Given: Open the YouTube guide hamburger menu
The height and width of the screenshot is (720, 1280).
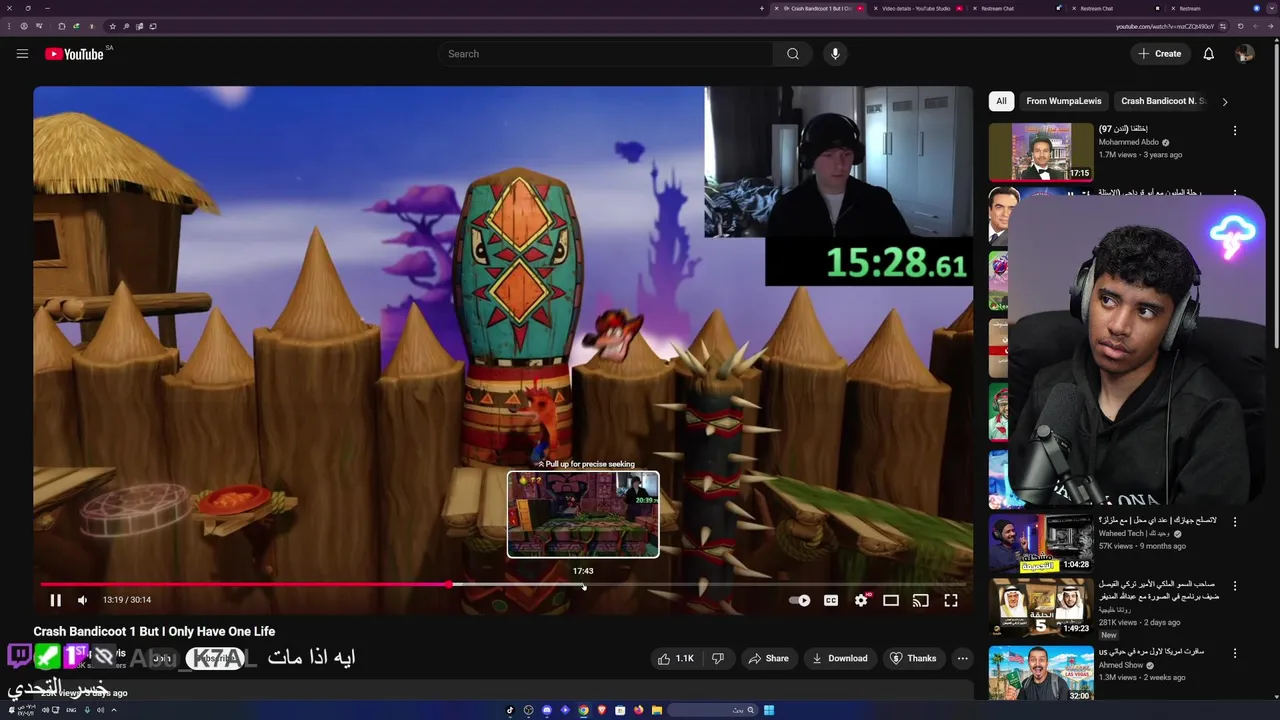Looking at the screenshot, I should 22,54.
